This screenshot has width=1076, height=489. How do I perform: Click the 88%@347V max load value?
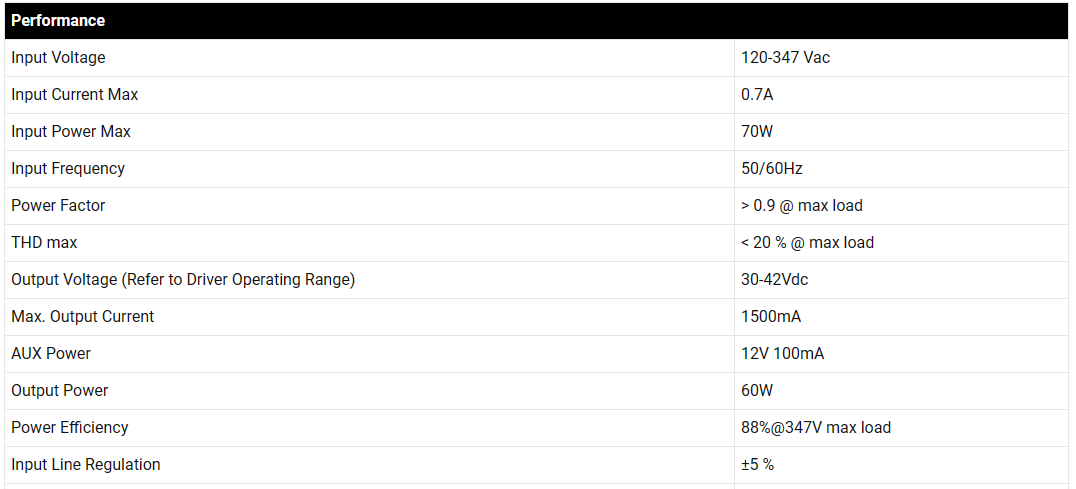(x=815, y=428)
